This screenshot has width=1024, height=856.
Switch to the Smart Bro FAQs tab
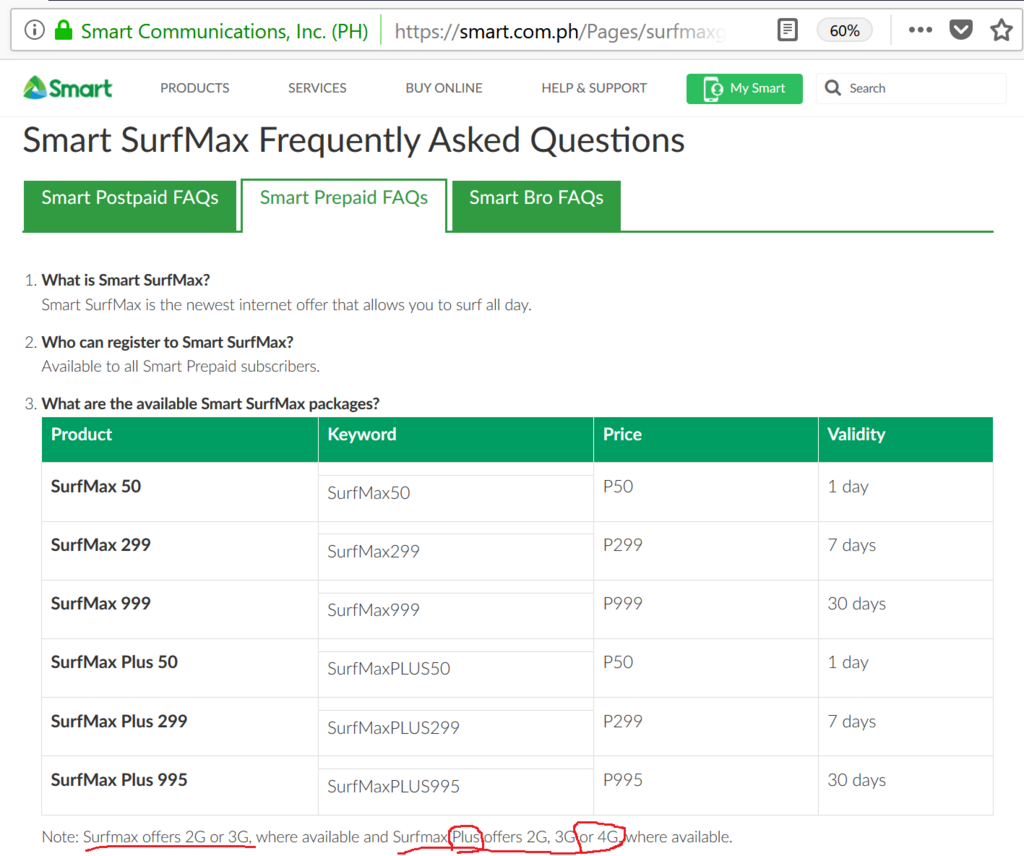click(x=536, y=197)
